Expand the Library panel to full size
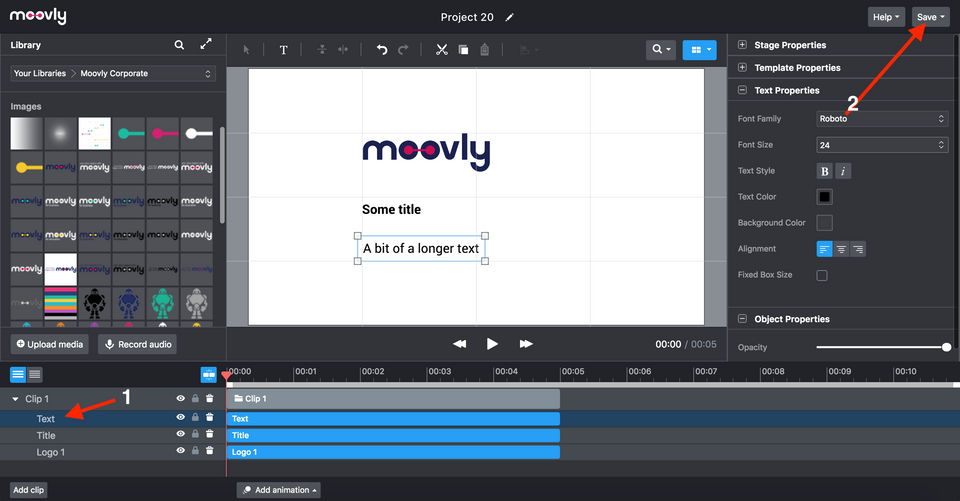The image size is (960, 501). click(206, 44)
